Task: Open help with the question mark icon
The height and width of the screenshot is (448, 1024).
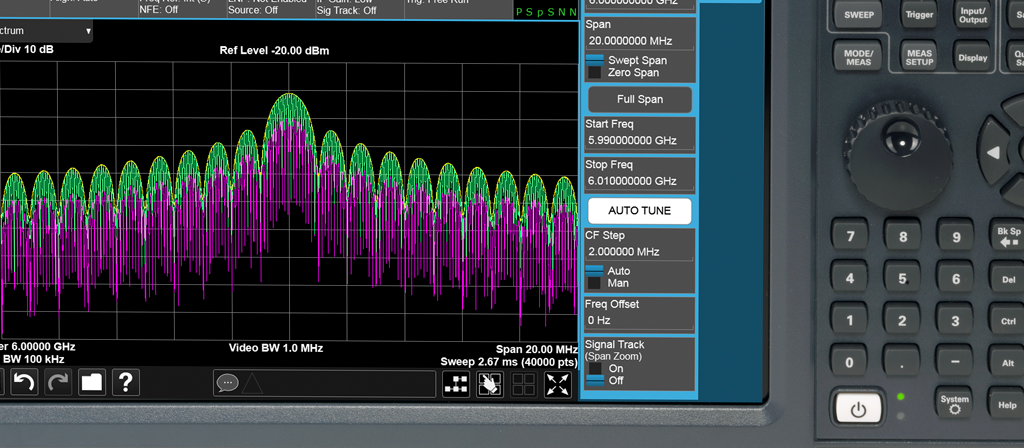Action: (x=125, y=381)
